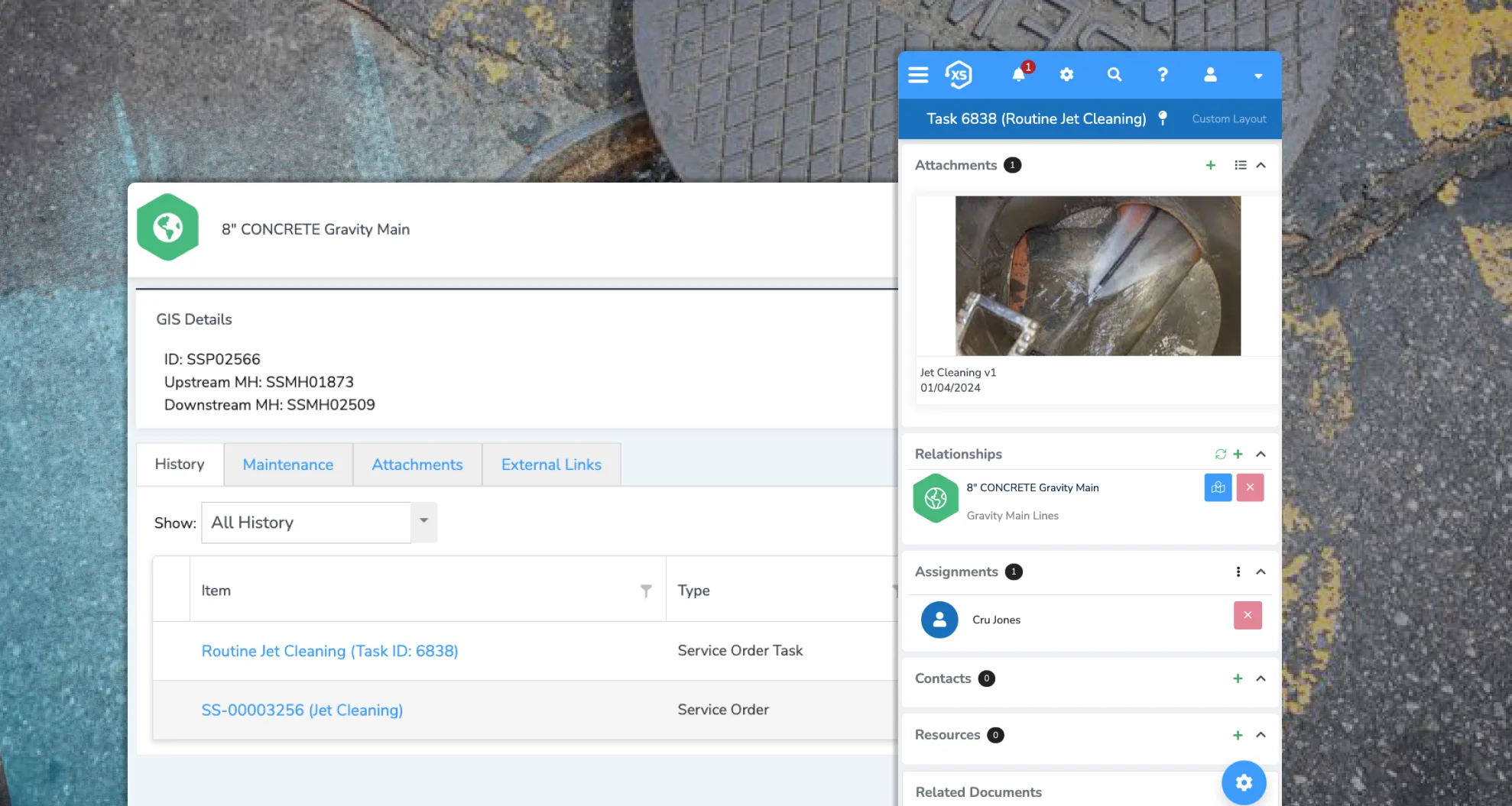
Task: Open SS-00003256 Jet Cleaning service order
Action: click(302, 711)
